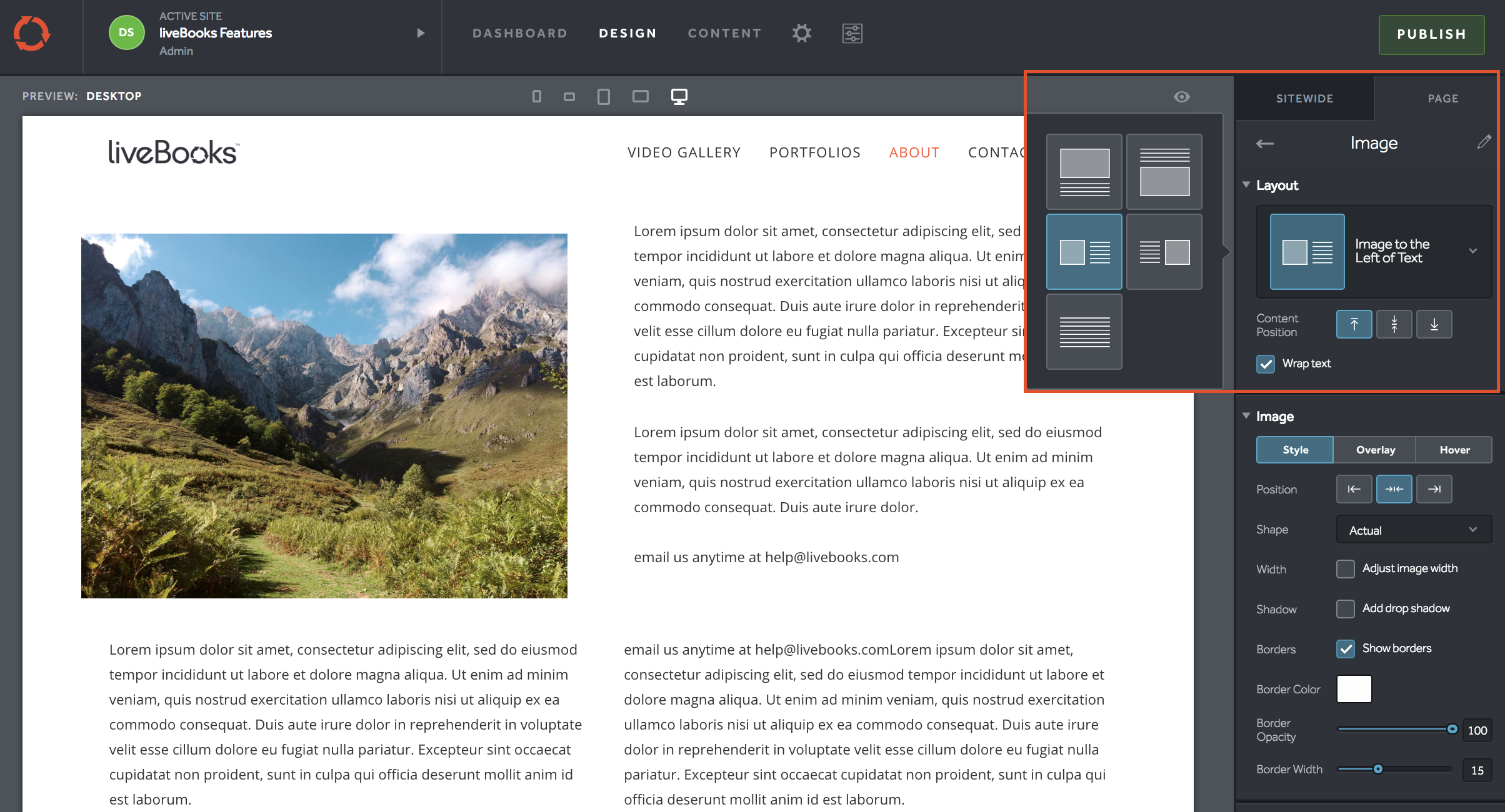Open the Shape dropdown showing Actual
This screenshot has width=1505, height=812.
tap(1413, 530)
